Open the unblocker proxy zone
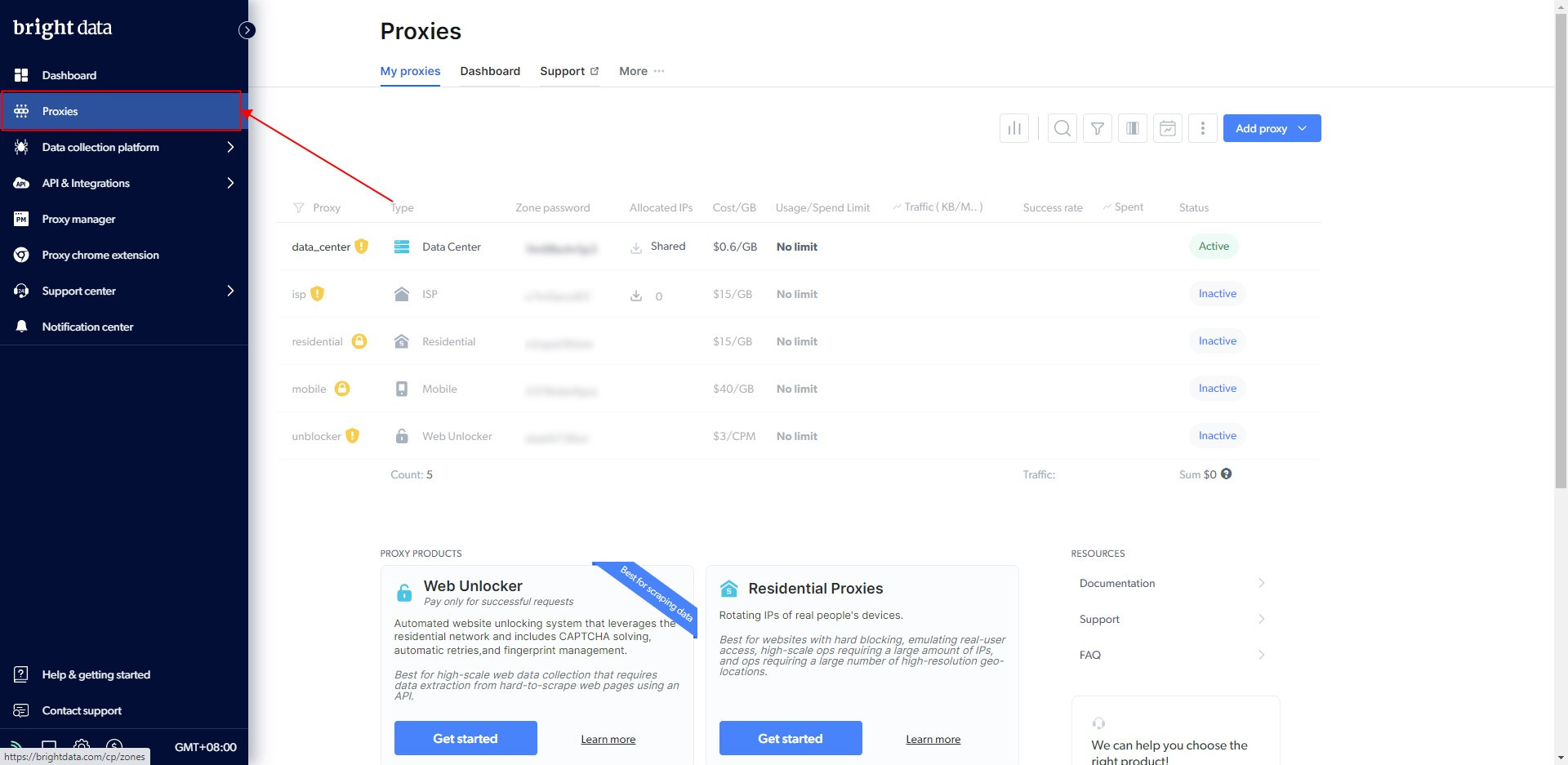 click(x=316, y=436)
